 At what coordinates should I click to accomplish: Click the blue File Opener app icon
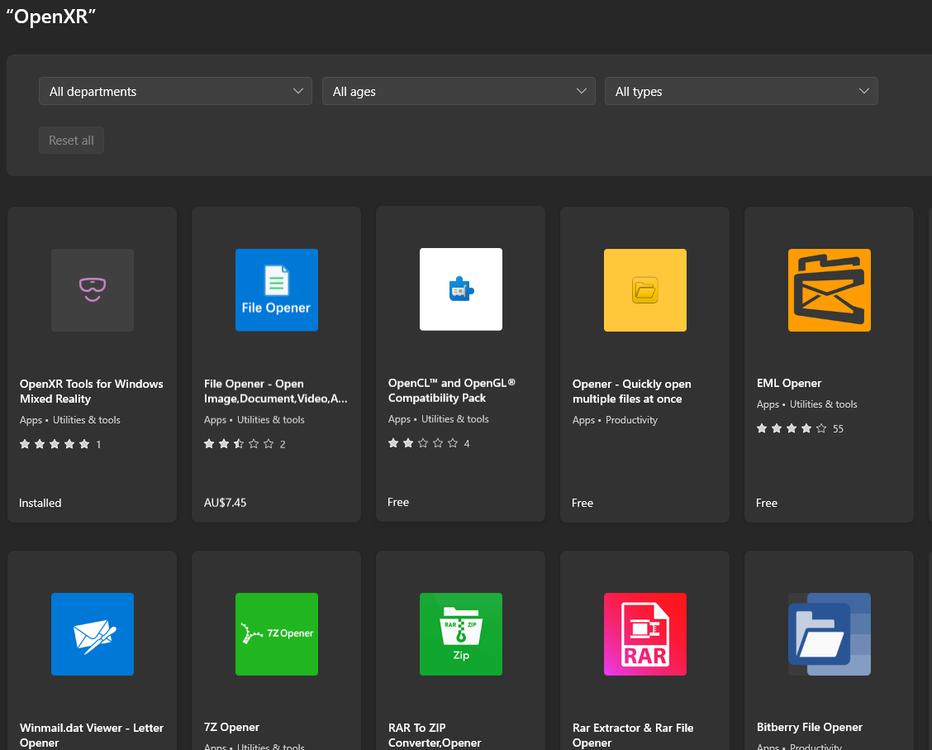click(x=276, y=290)
